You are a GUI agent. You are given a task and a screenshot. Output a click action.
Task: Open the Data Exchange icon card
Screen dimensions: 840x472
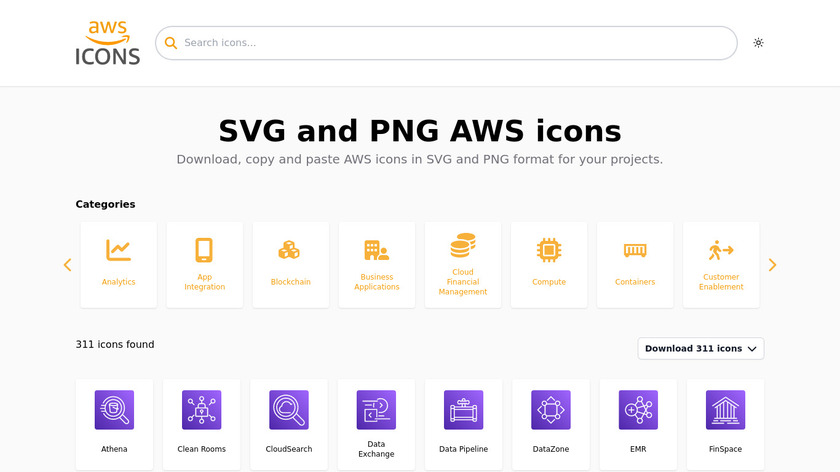(376, 425)
